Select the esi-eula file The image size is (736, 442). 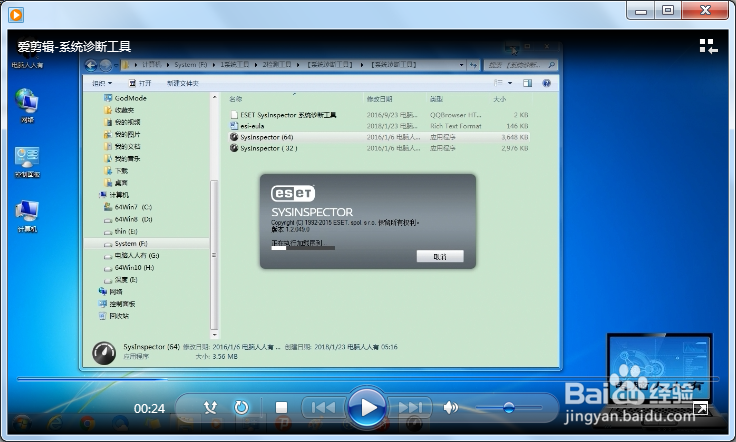click(379, 126)
